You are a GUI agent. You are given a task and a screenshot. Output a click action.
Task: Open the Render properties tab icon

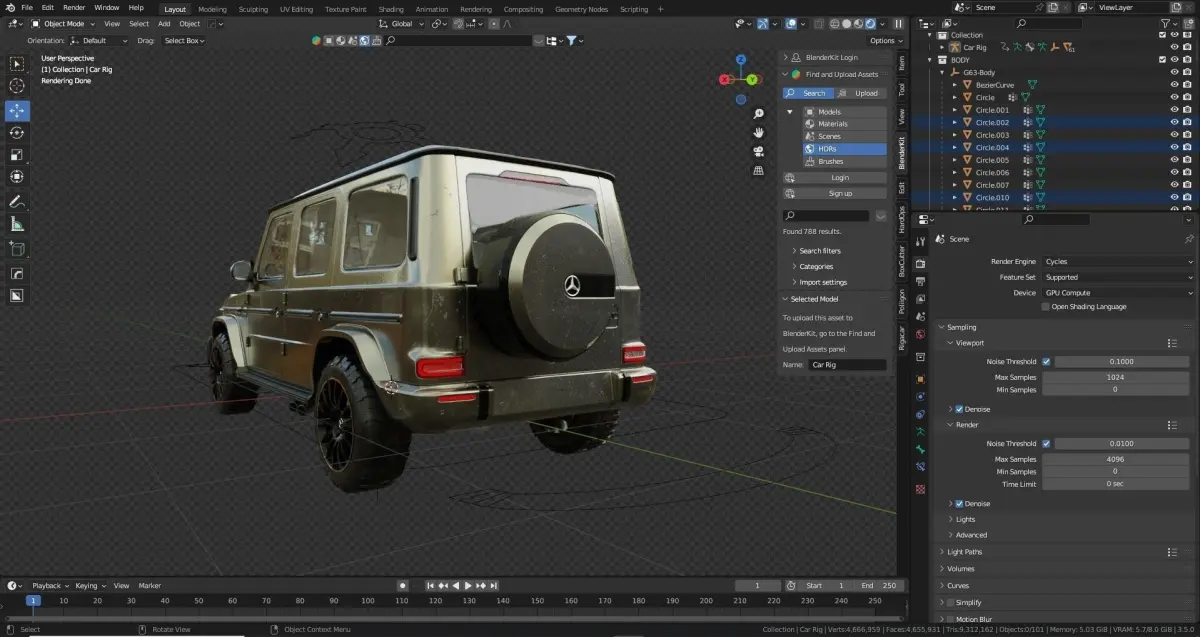point(921,263)
